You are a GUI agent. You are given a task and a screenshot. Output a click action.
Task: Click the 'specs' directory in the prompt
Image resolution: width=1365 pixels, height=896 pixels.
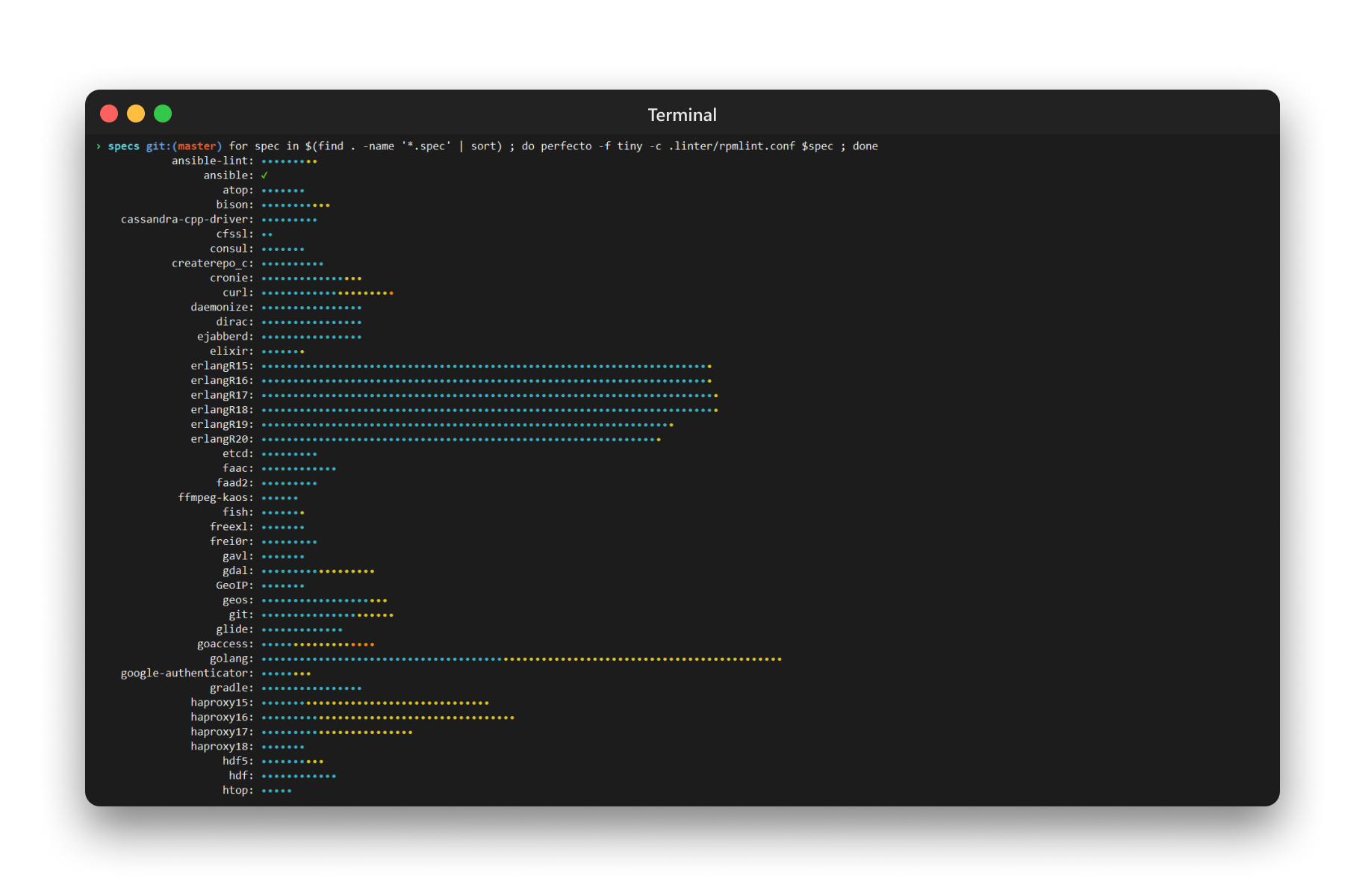[x=123, y=146]
